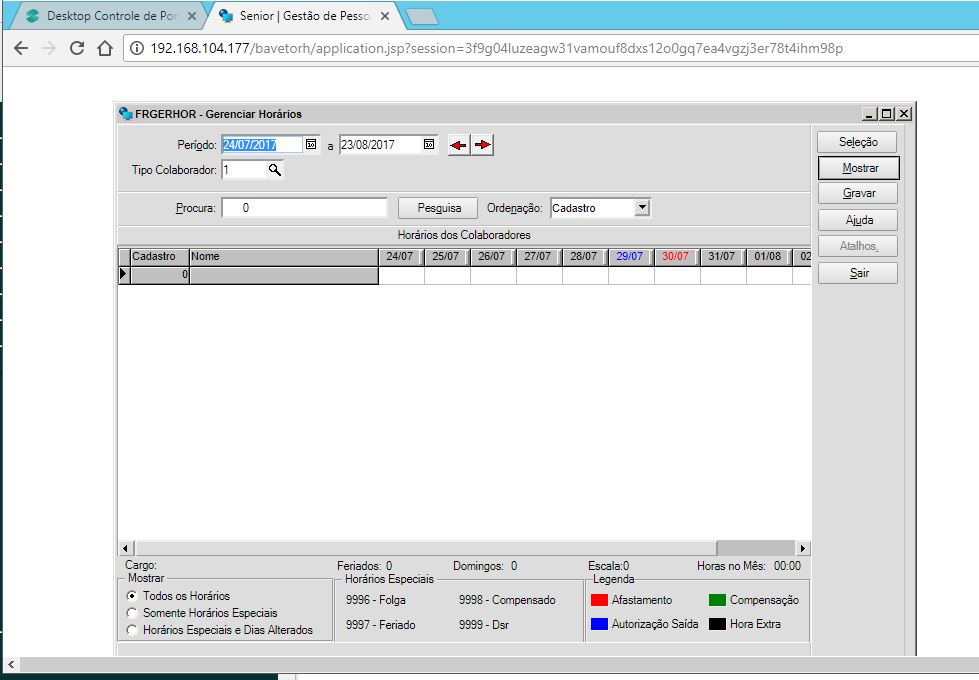
Task: Choose Horários Especiais e Dias Alterados option
Action: pos(132,630)
